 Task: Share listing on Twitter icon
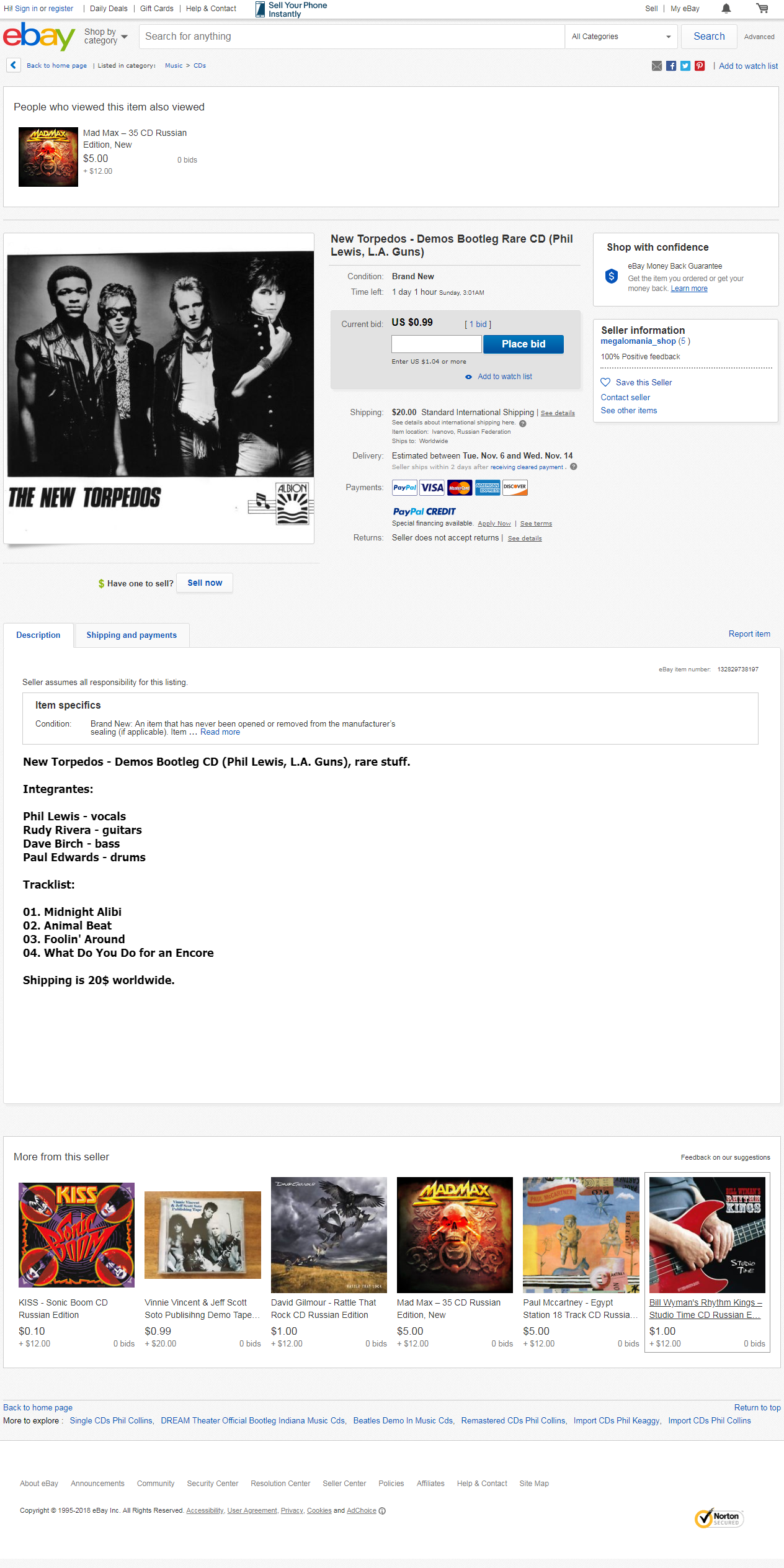[685, 66]
